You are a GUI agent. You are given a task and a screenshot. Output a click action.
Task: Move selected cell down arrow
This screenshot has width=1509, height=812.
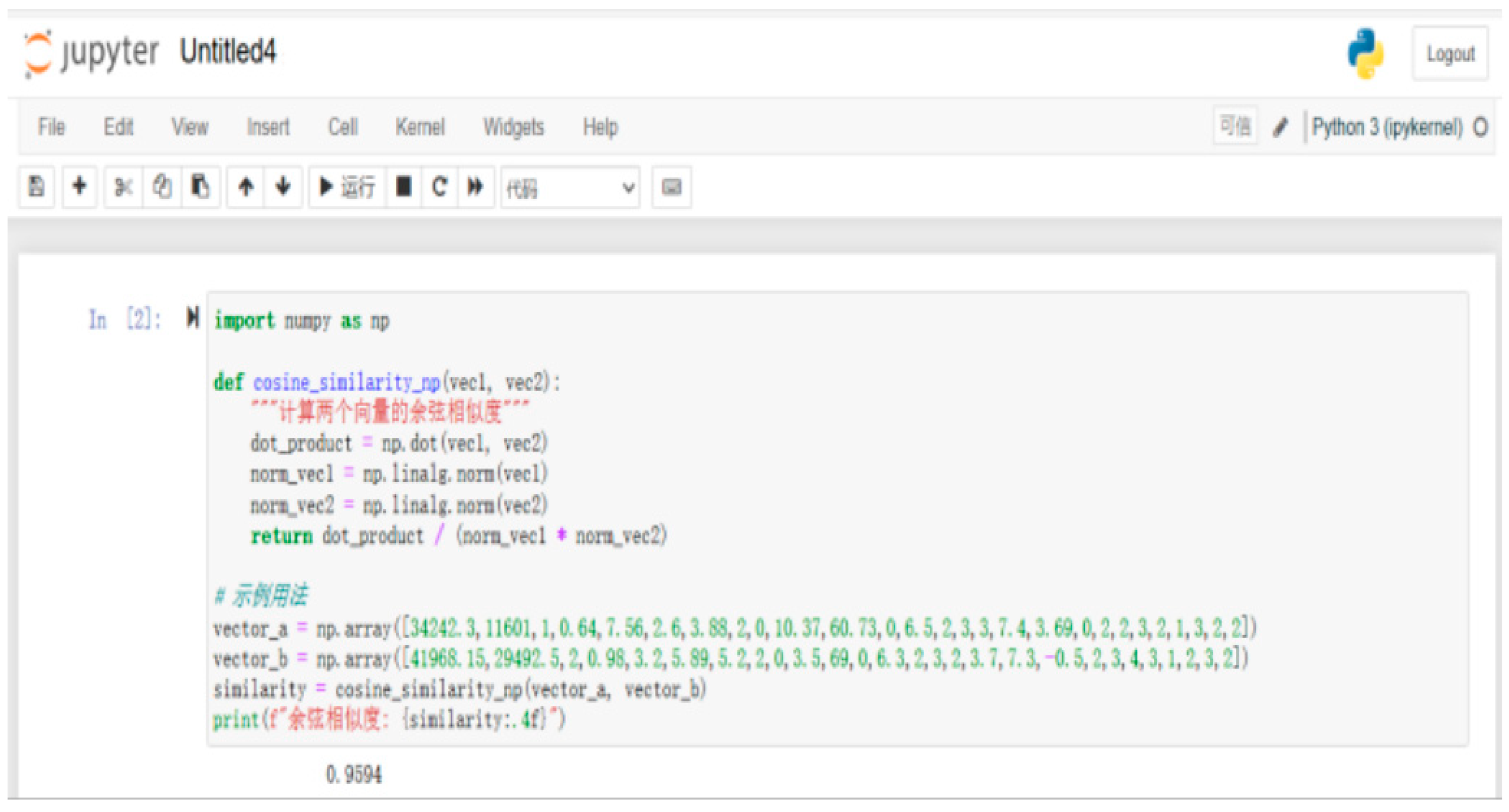(x=284, y=188)
